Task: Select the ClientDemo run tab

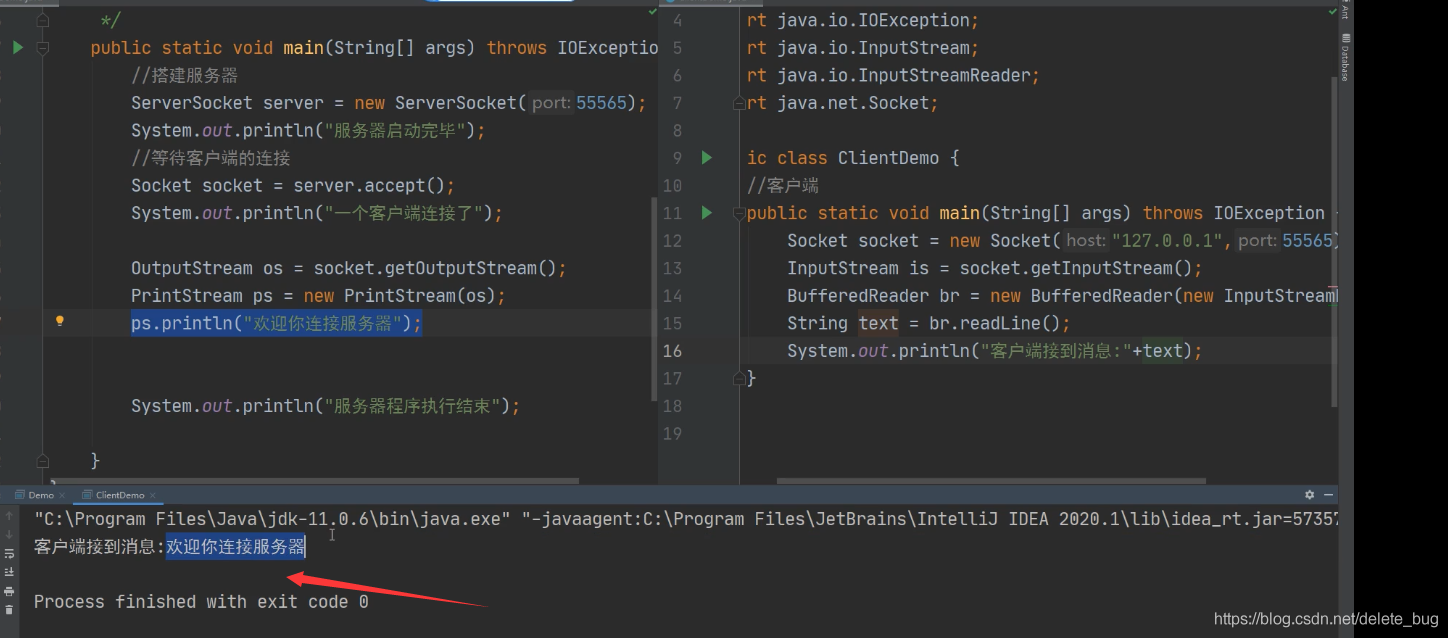Action: [113, 495]
